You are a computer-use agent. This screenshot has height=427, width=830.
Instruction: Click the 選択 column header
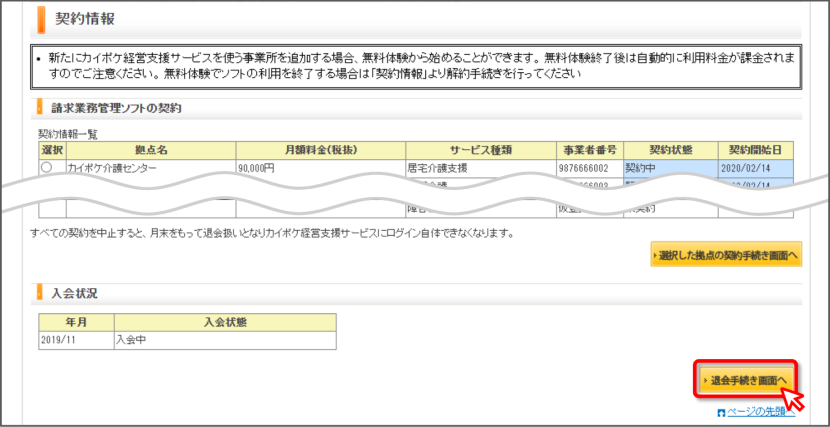click(52, 150)
